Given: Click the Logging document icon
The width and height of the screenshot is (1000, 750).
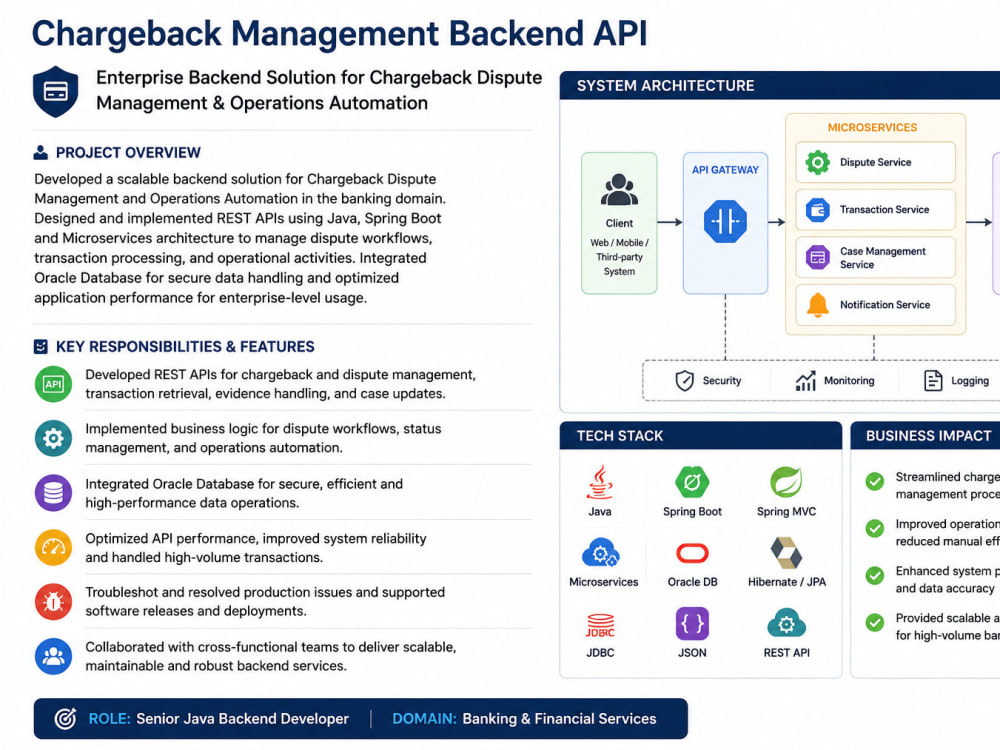Looking at the screenshot, I should tap(933, 381).
